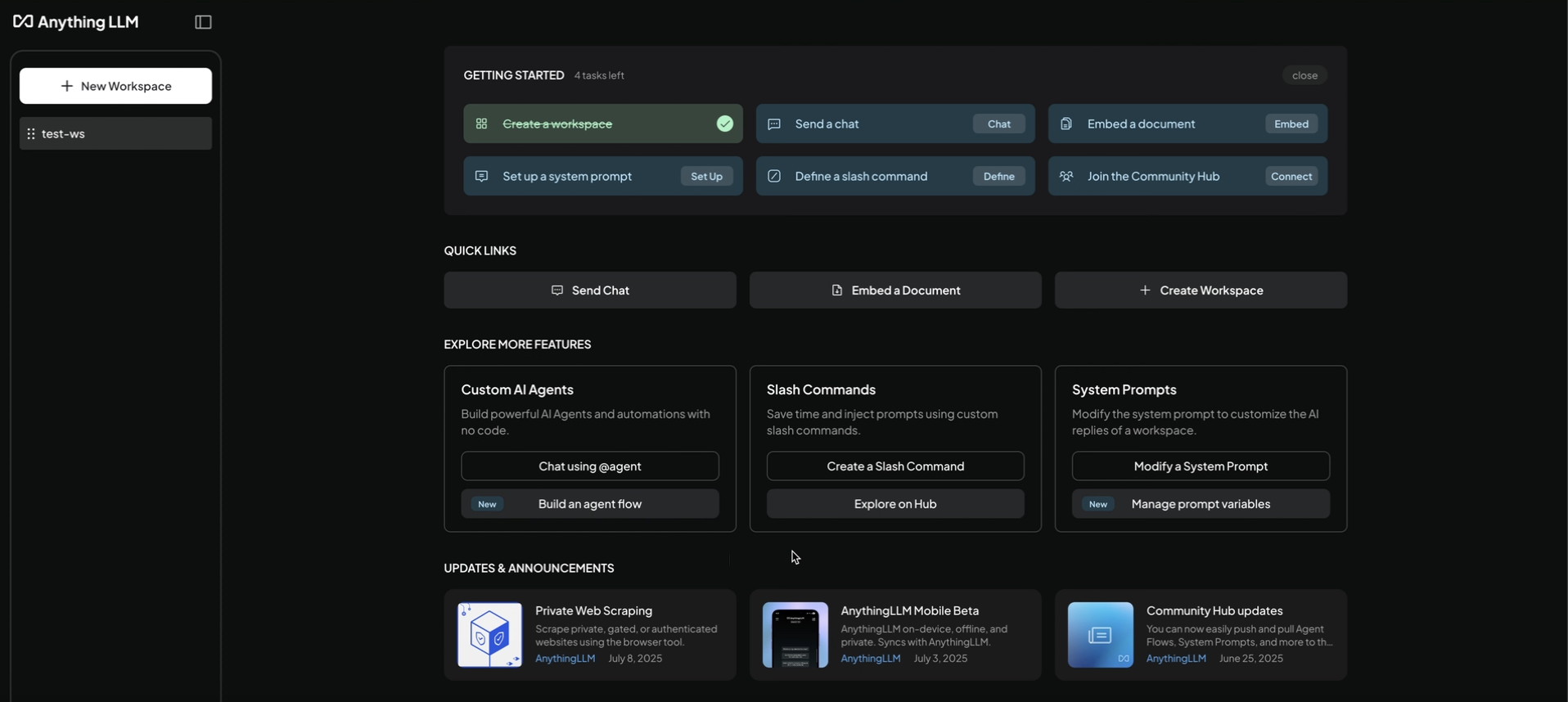Click Build an agent flow button
1568x702 pixels.
pos(590,504)
